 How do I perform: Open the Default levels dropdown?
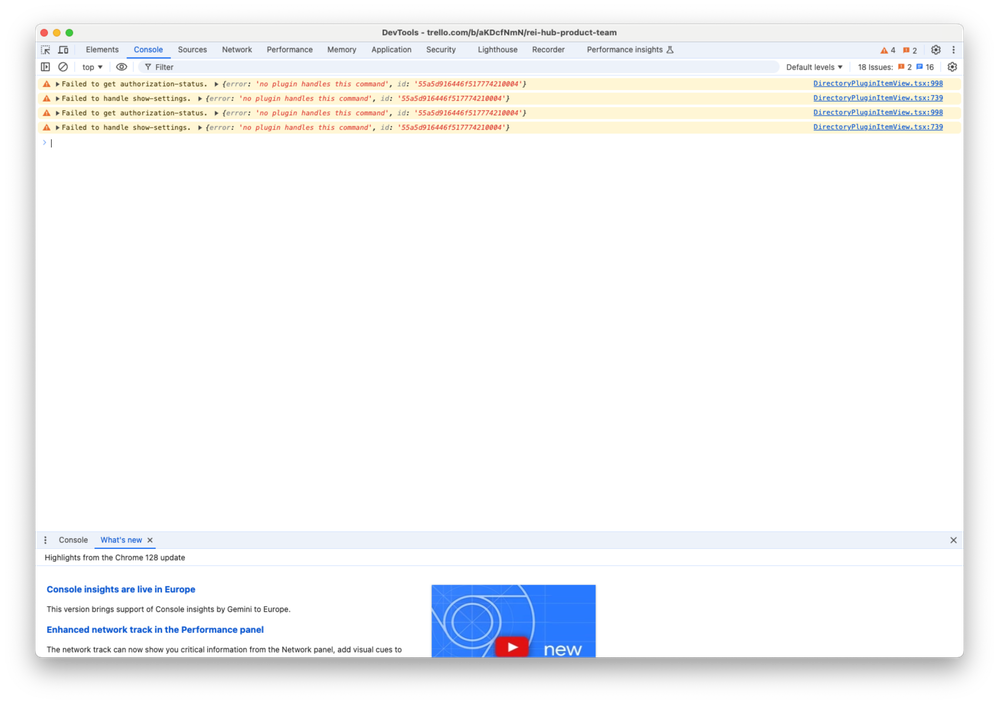tap(814, 67)
